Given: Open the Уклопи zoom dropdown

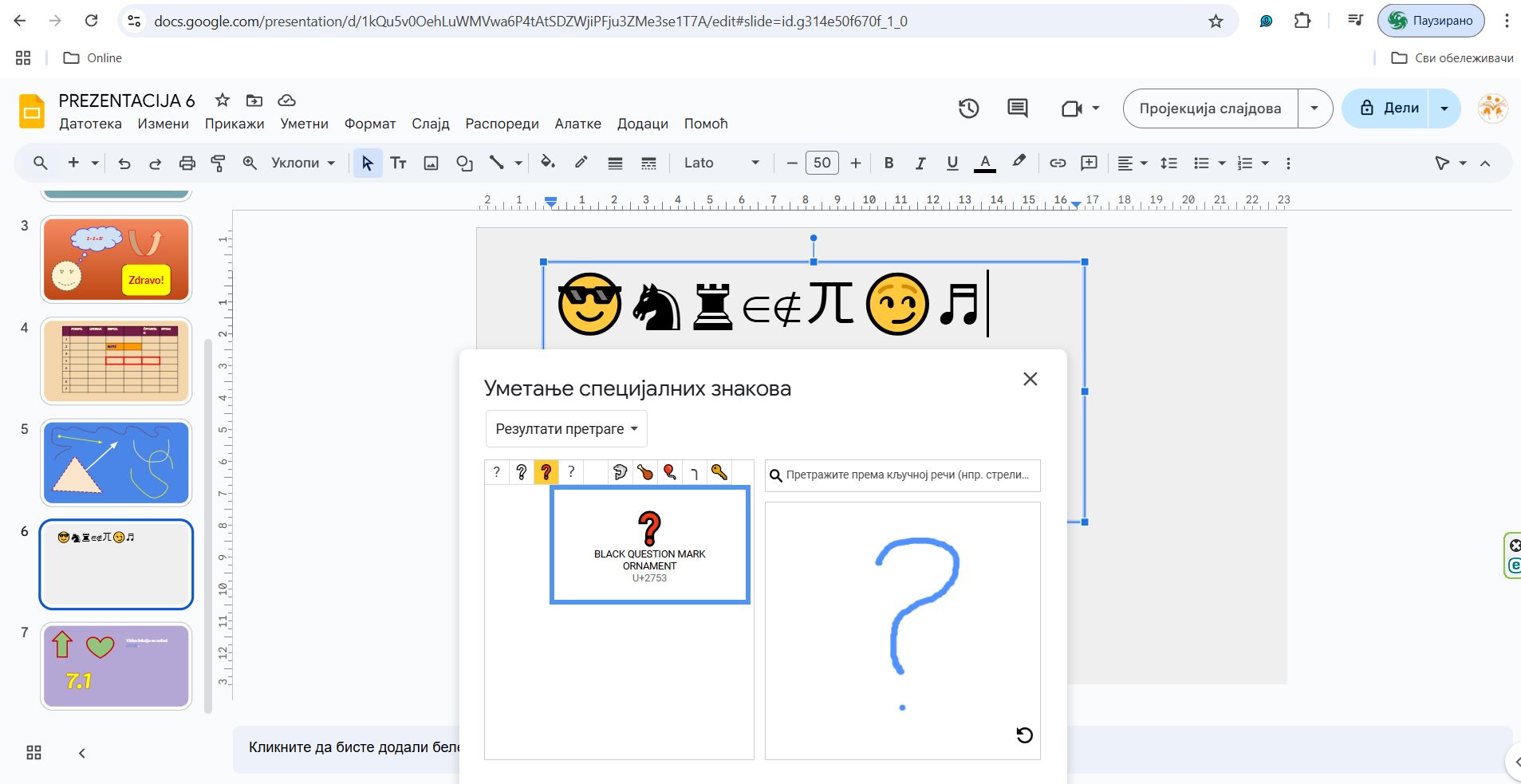Looking at the screenshot, I should tap(303, 163).
